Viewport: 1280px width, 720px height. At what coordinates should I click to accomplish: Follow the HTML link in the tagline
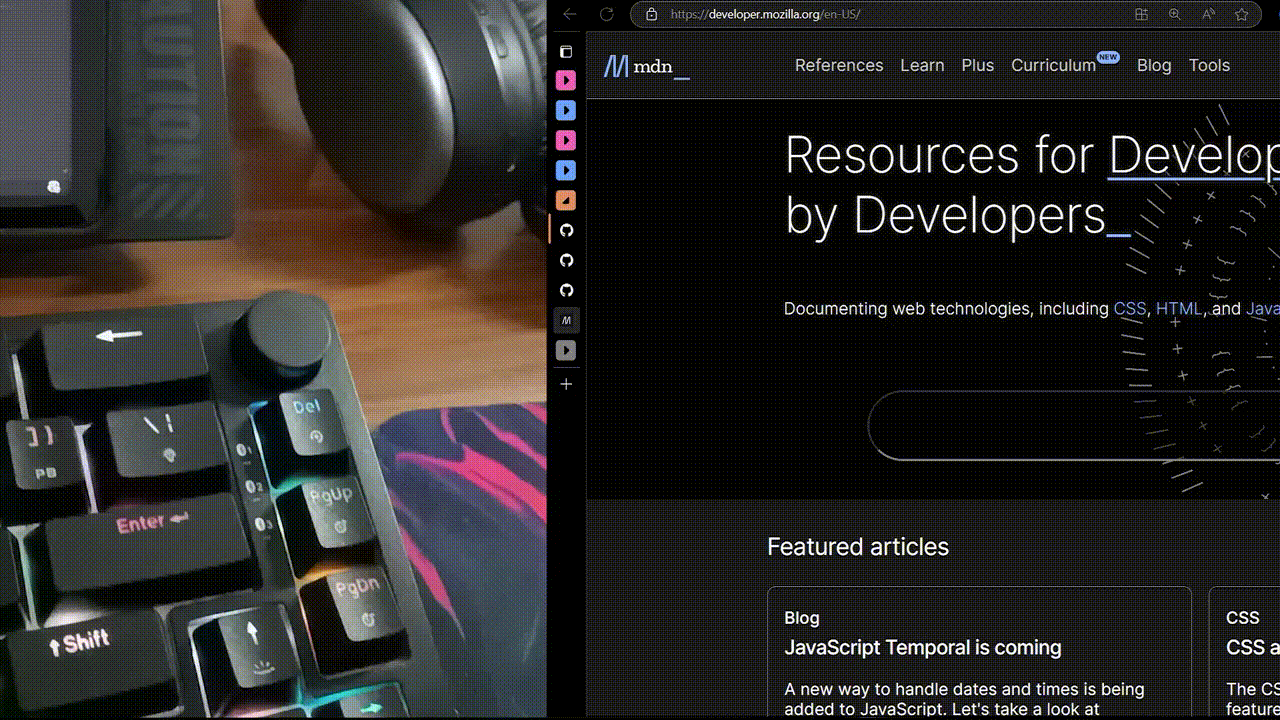coord(1180,309)
